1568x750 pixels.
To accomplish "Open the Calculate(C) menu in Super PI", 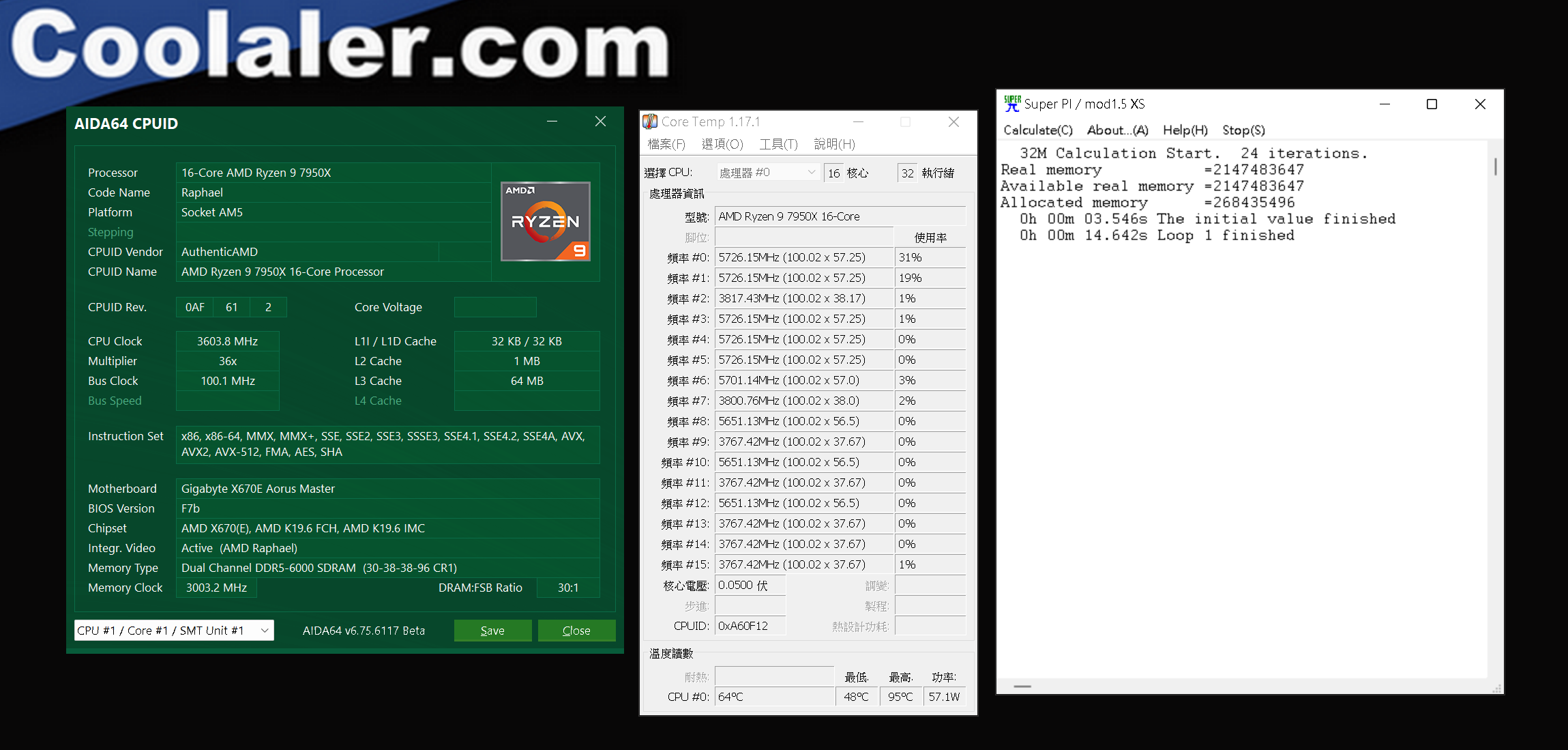I will coord(1038,130).
